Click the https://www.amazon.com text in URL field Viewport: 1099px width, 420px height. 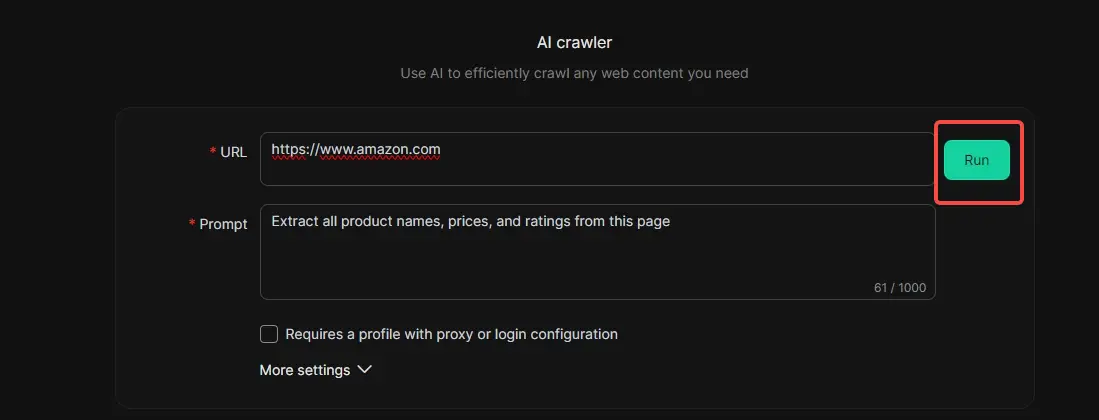click(x=356, y=150)
